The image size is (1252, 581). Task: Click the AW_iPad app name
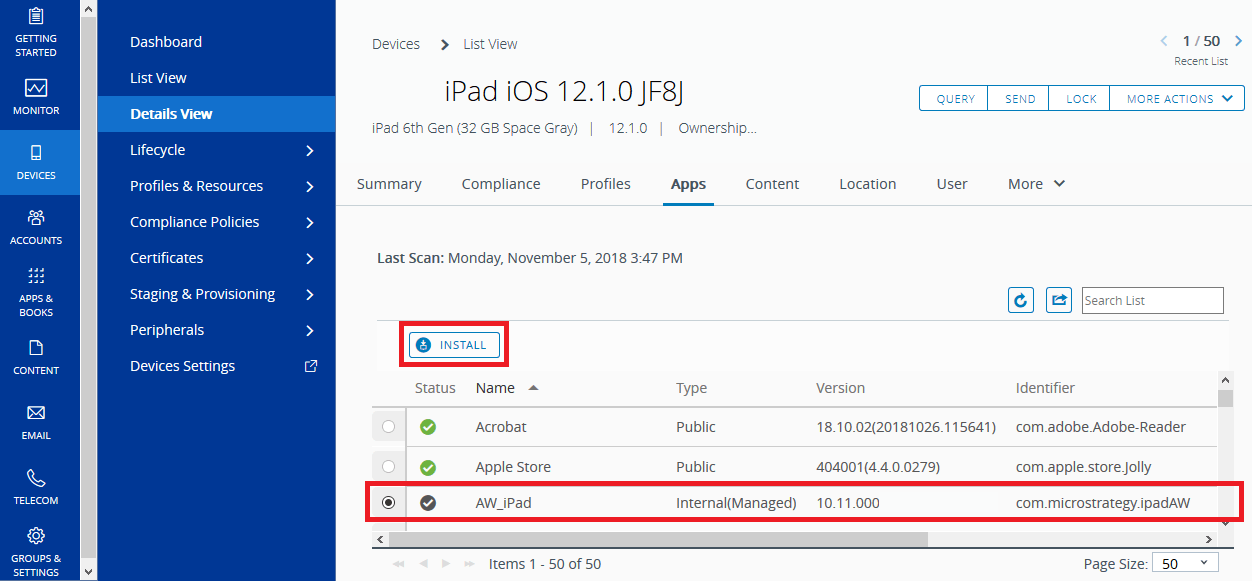pos(503,503)
